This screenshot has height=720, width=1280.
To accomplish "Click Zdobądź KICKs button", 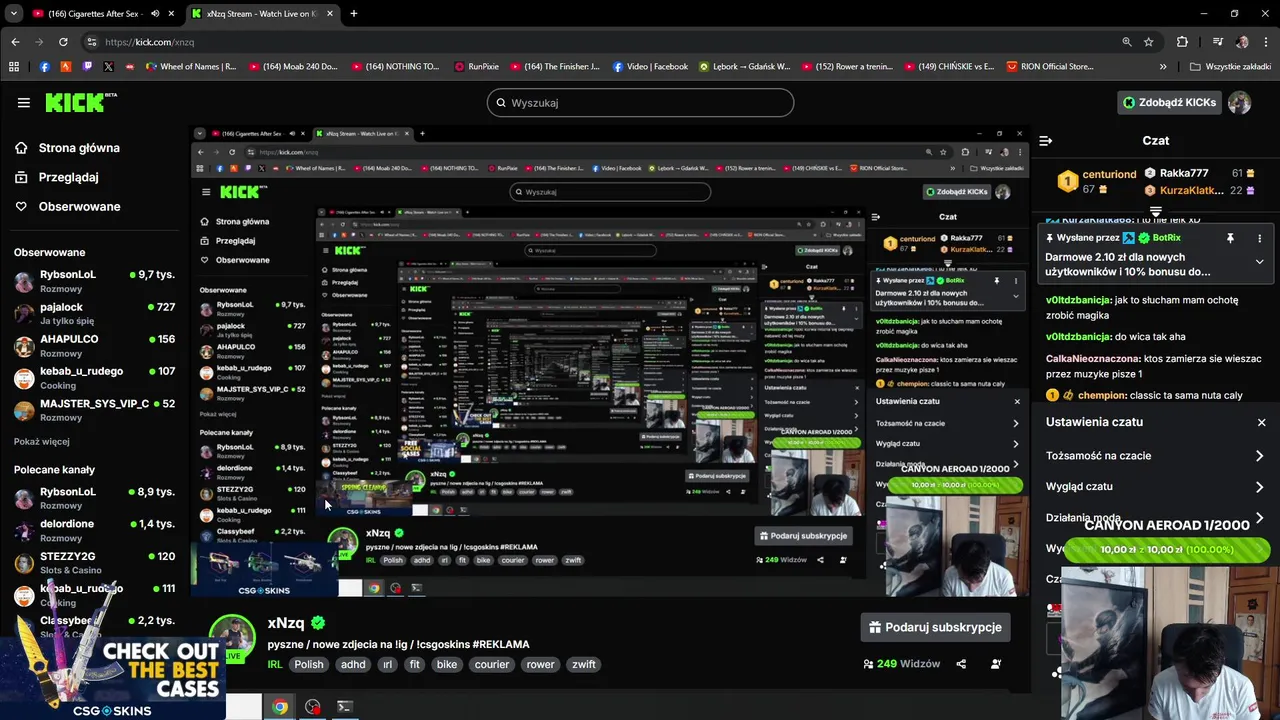I will (1168, 102).
